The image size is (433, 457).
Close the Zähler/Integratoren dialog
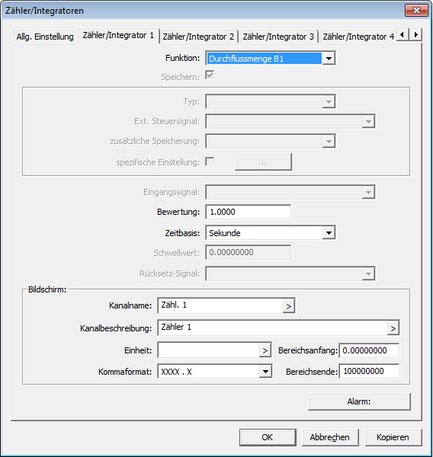pos(416,11)
